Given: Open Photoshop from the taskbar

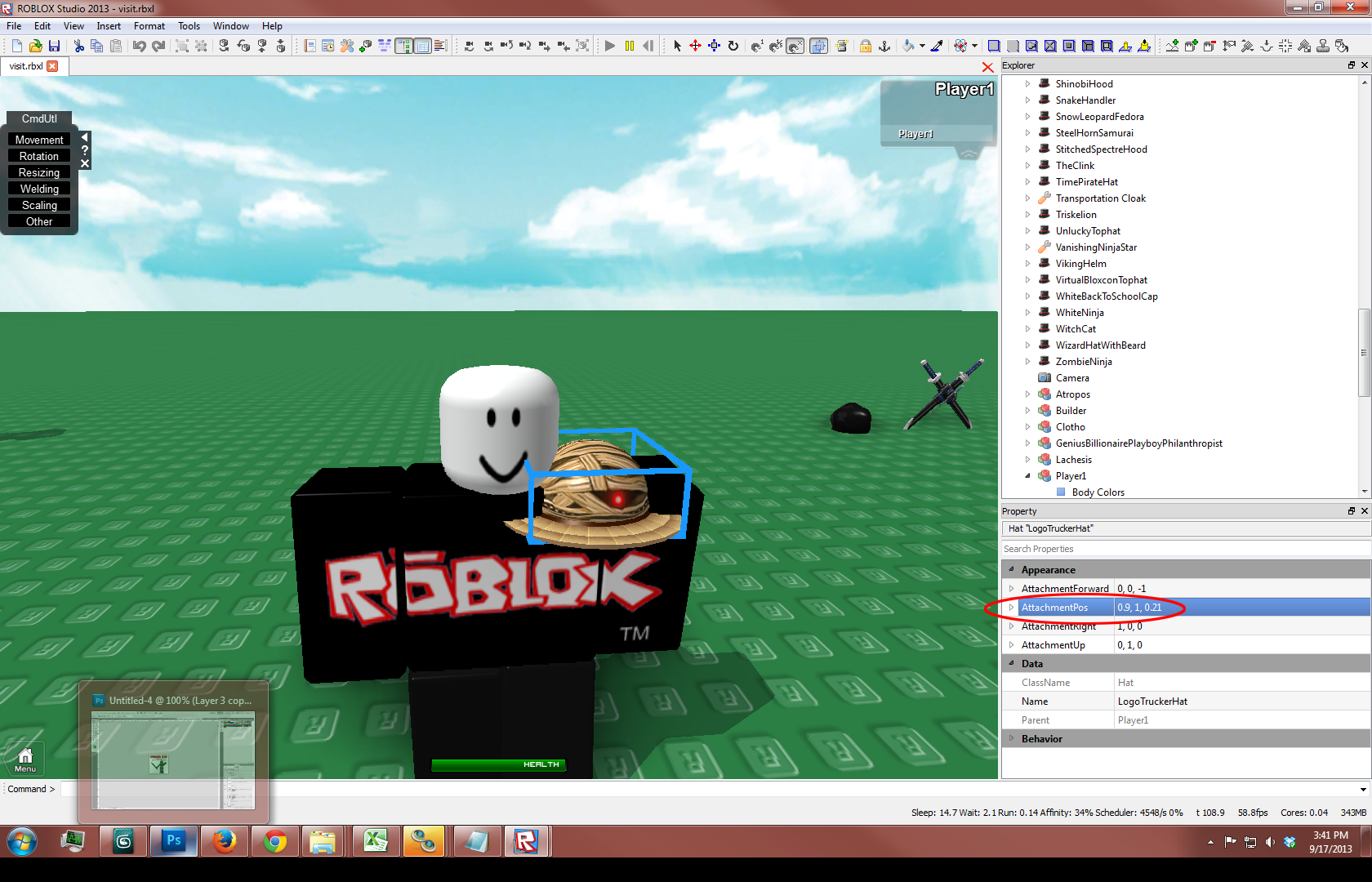Looking at the screenshot, I should tap(174, 840).
